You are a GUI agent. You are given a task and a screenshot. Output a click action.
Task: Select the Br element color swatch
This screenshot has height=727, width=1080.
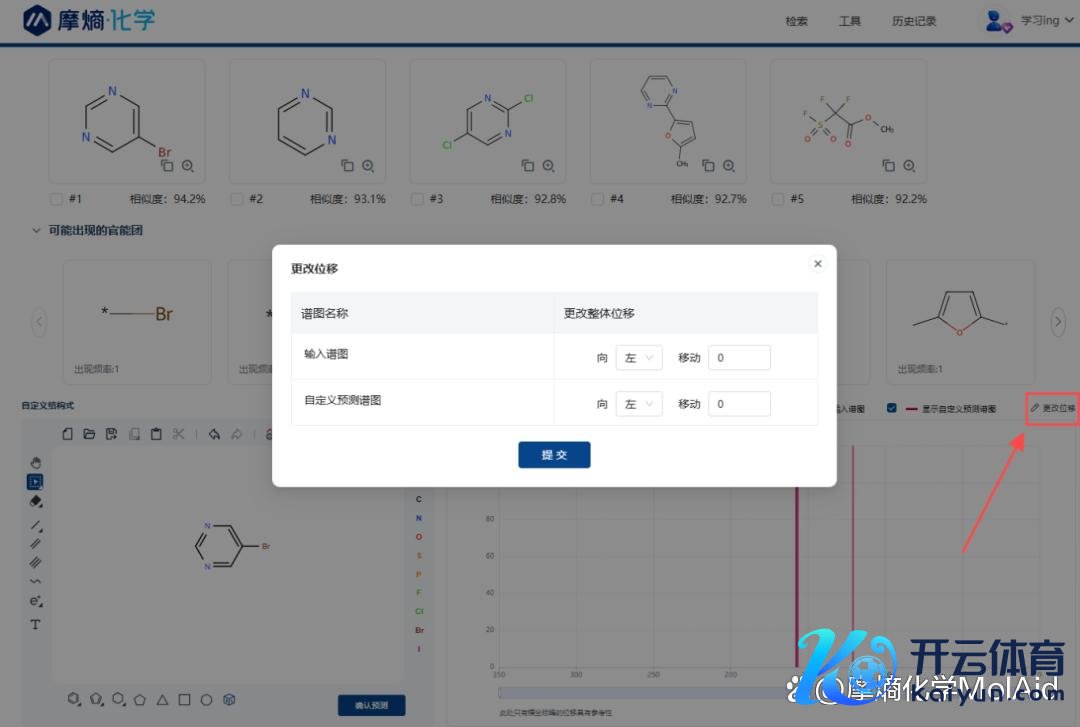(x=419, y=630)
